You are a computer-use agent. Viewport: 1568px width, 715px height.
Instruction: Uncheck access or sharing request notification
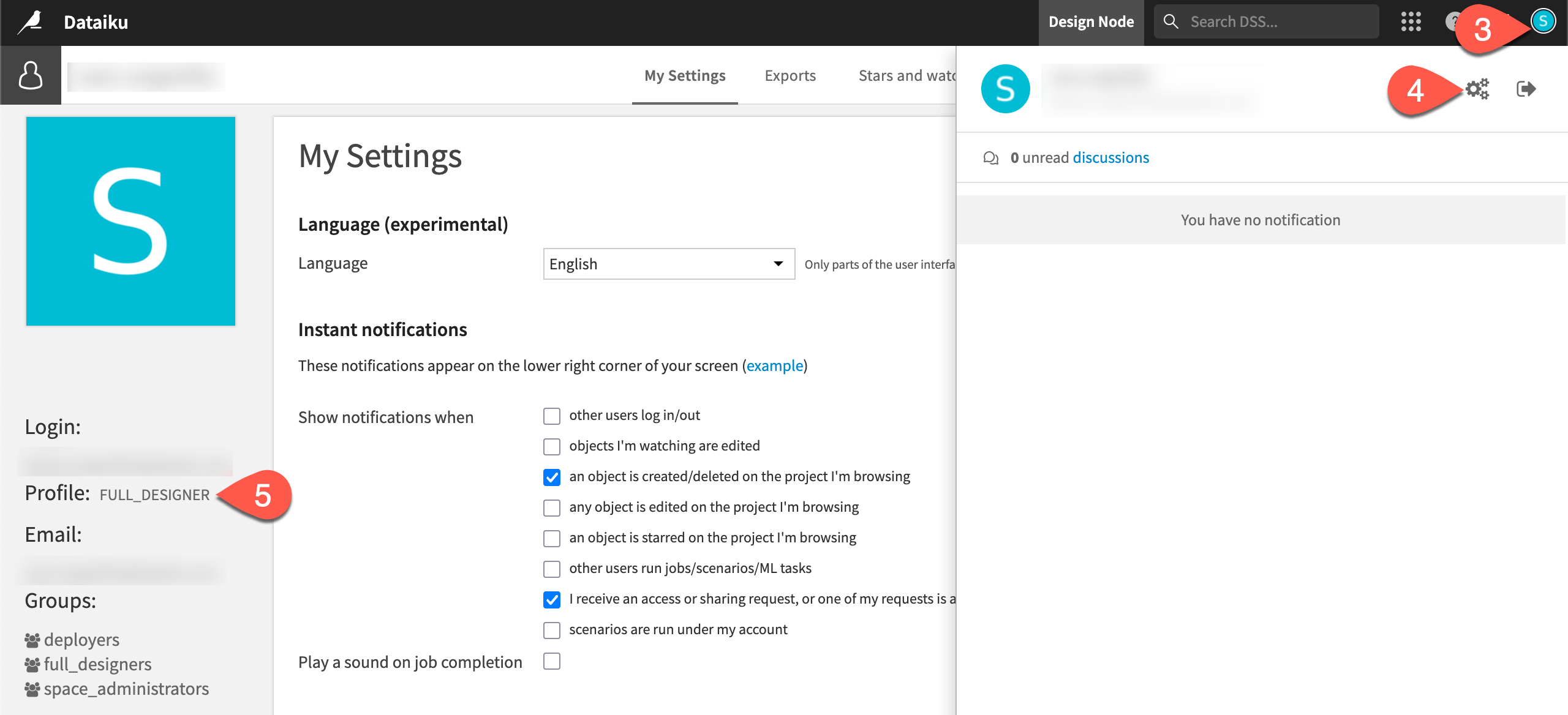pyautogui.click(x=552, y=600)
